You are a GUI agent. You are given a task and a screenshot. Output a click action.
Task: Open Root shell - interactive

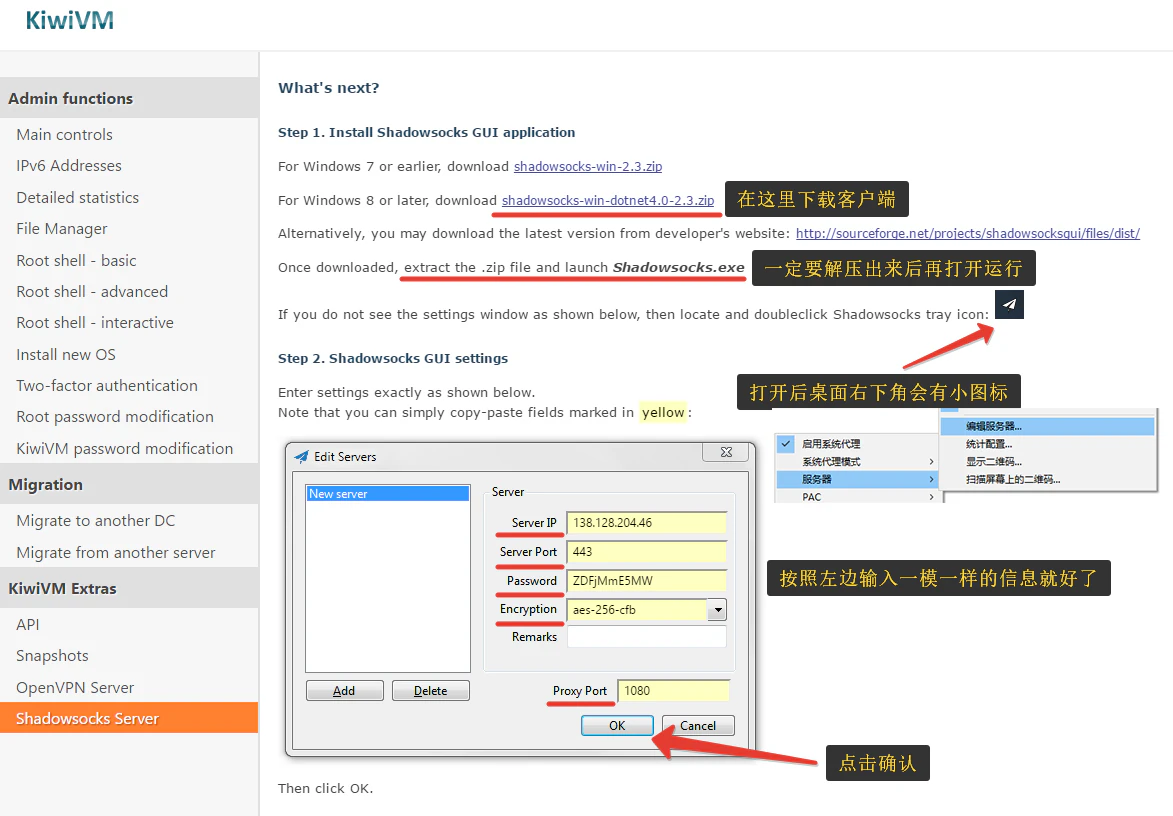[95, 322]
